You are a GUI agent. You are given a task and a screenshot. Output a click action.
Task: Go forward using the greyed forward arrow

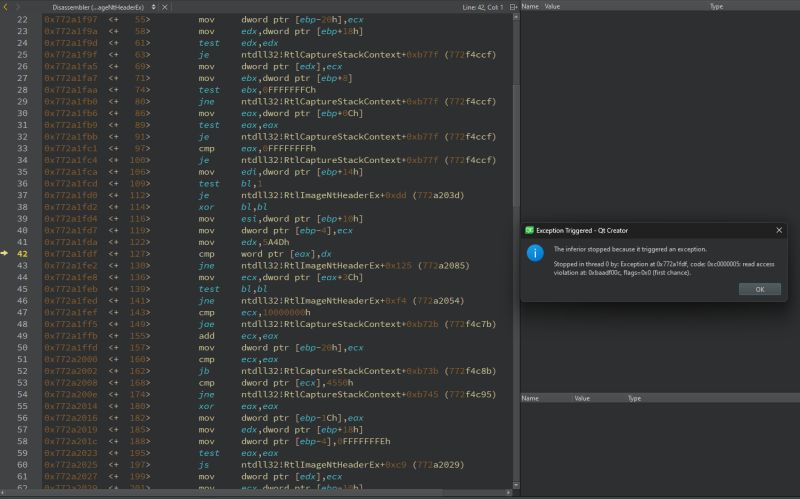[18, 7]
